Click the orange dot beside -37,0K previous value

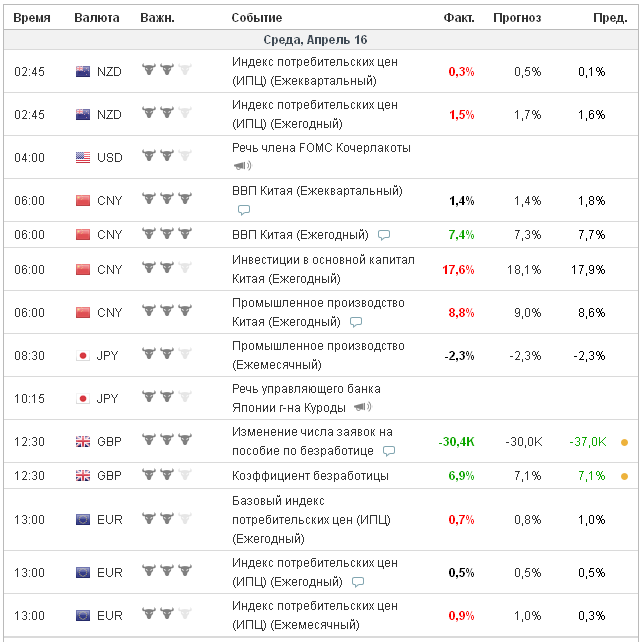click(625, 441)
